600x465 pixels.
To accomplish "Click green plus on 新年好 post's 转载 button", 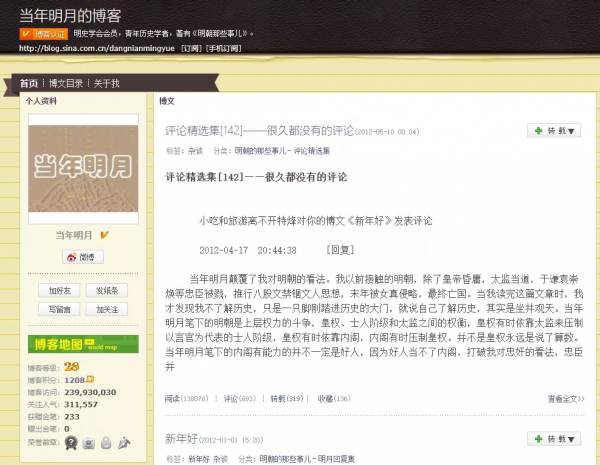I will click(x=539, y=439).
